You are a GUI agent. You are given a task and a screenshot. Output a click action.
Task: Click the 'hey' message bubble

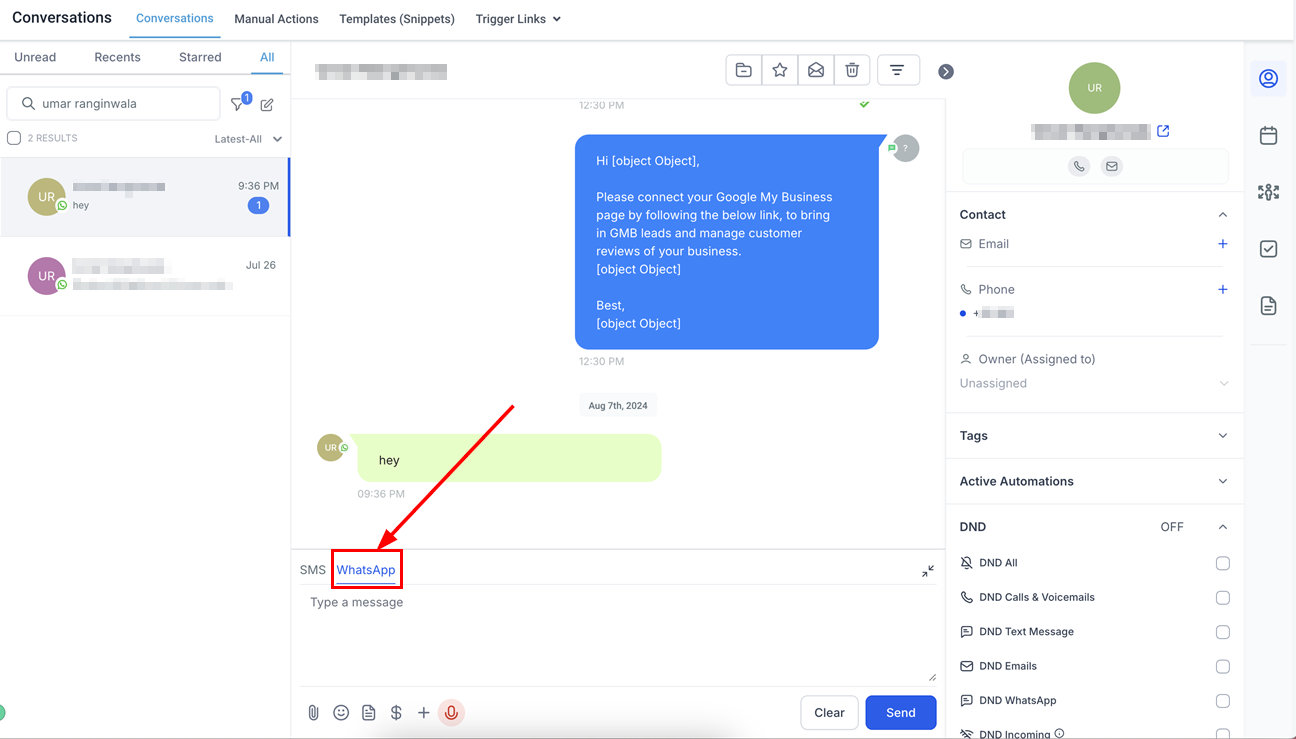[x=509, y=459]
